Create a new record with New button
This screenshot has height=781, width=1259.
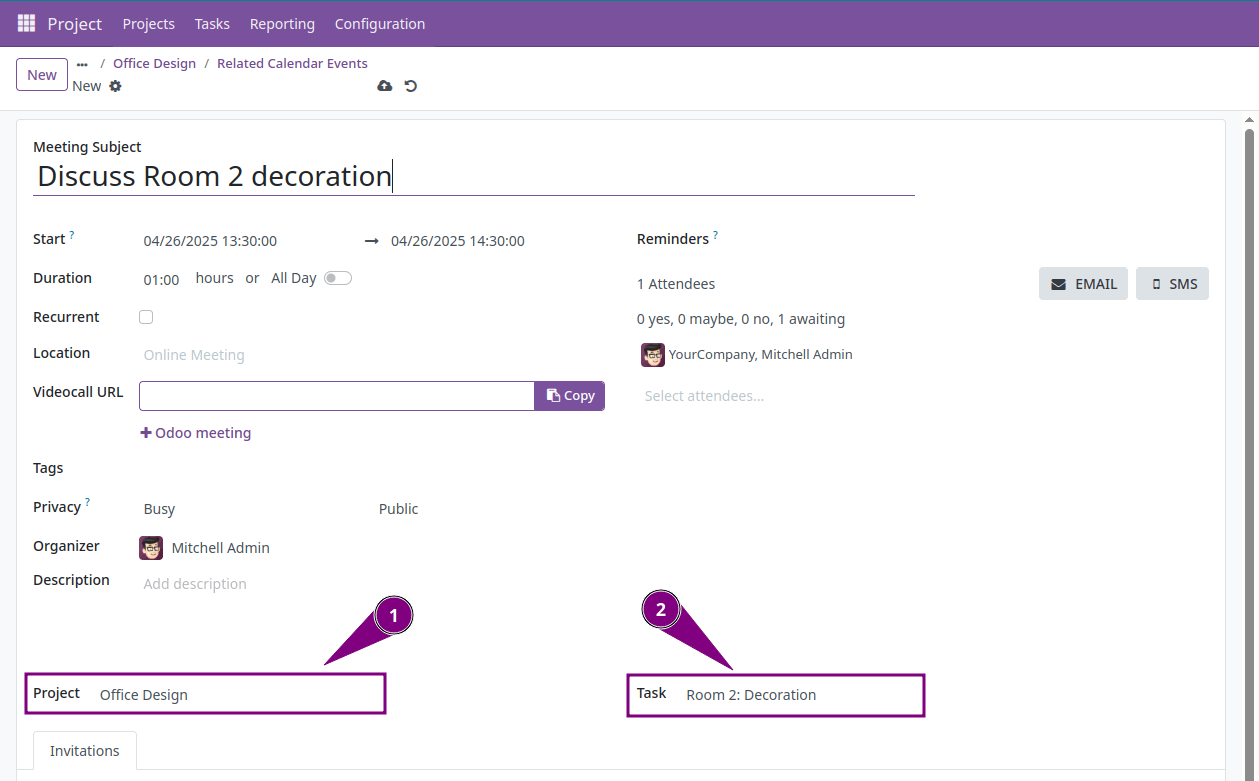coord(41,74)
